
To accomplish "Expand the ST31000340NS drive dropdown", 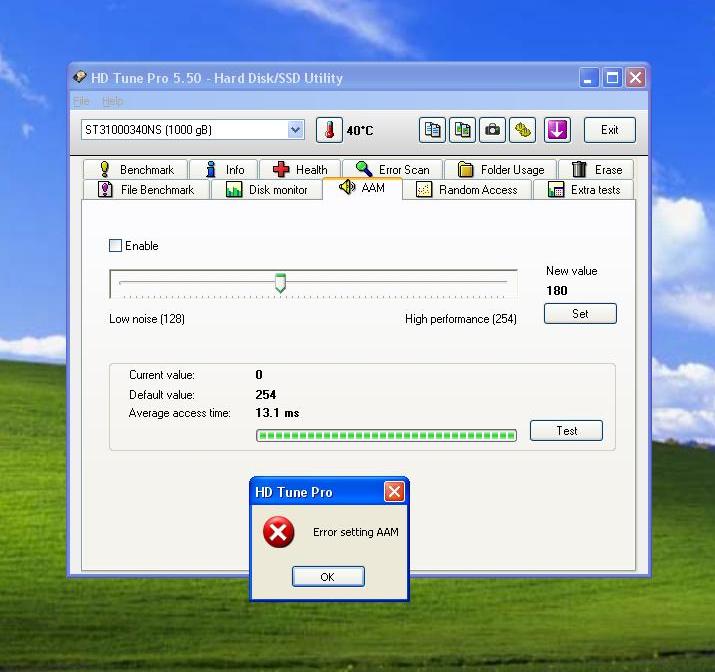I will (x=295, y=130).
